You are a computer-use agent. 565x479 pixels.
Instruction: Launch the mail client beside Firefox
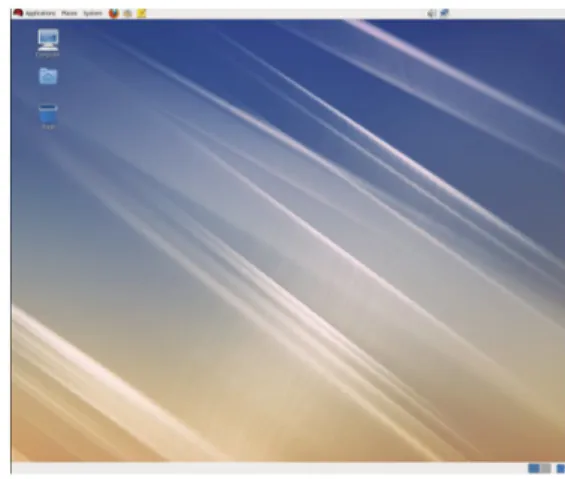pyautogui.click(x=128, y=13)
